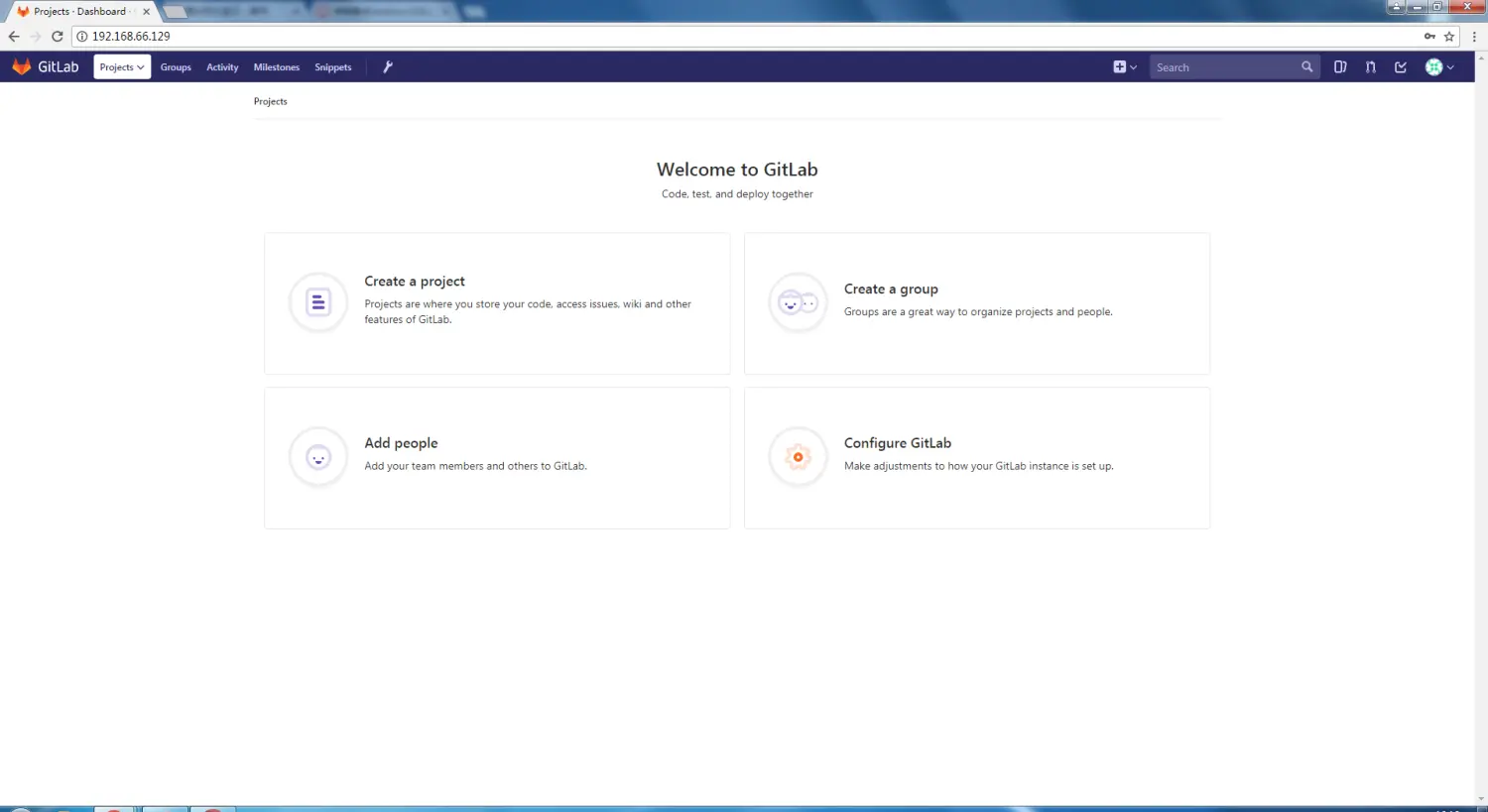Open the Activity page
This screenshot has width=1488, height=812.
[x=222, y=67]
